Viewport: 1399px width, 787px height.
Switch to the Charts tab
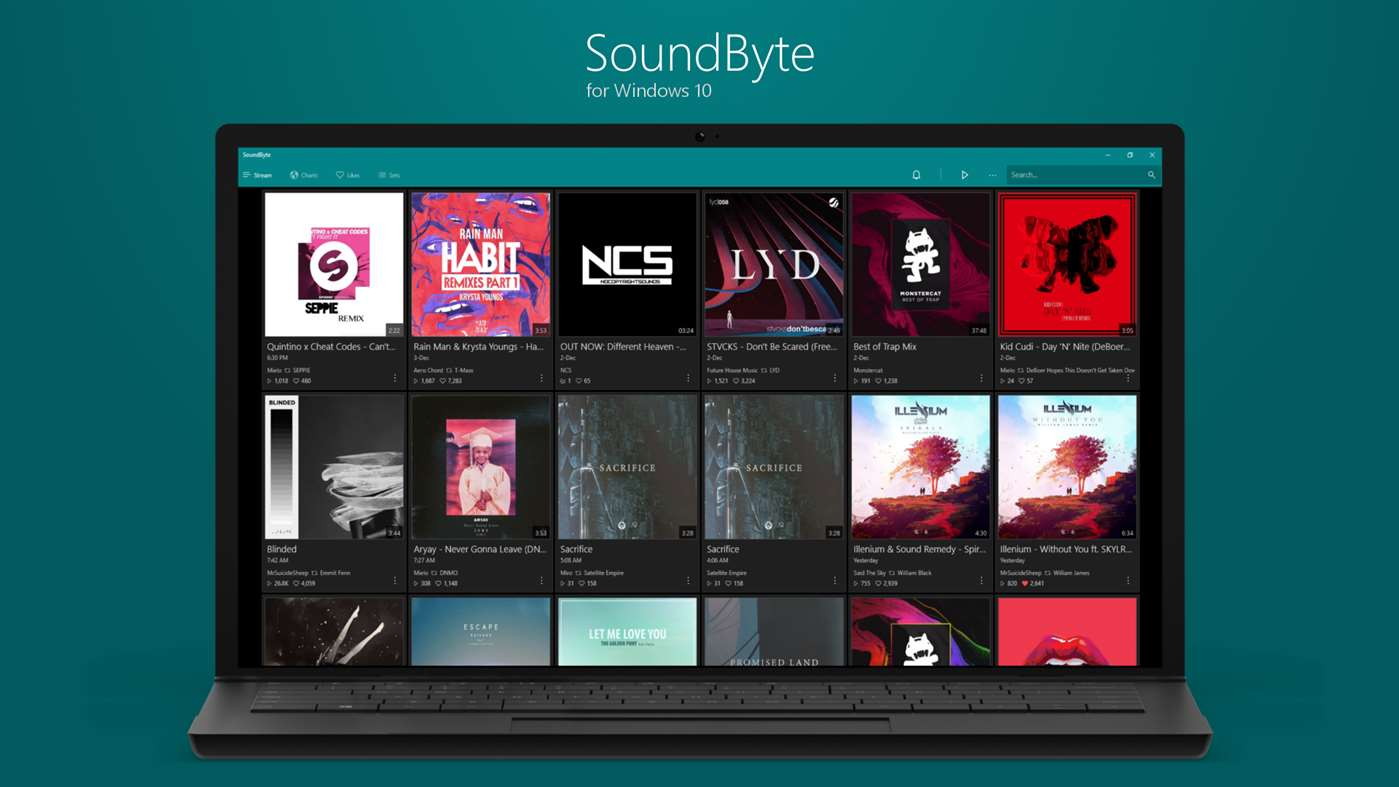click(x=304, y=175)
